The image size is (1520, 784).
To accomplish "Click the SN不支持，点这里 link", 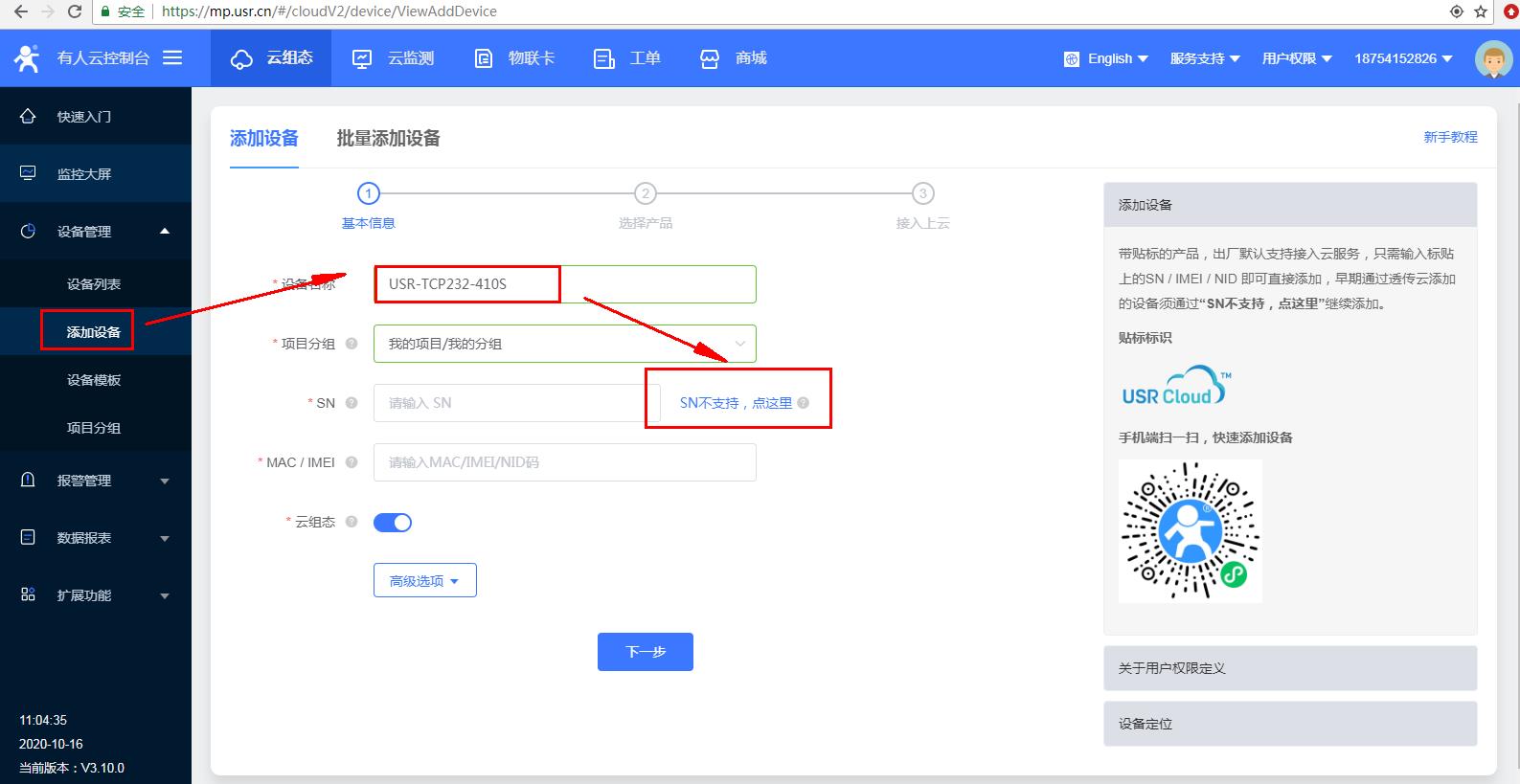I will [736, 403].
